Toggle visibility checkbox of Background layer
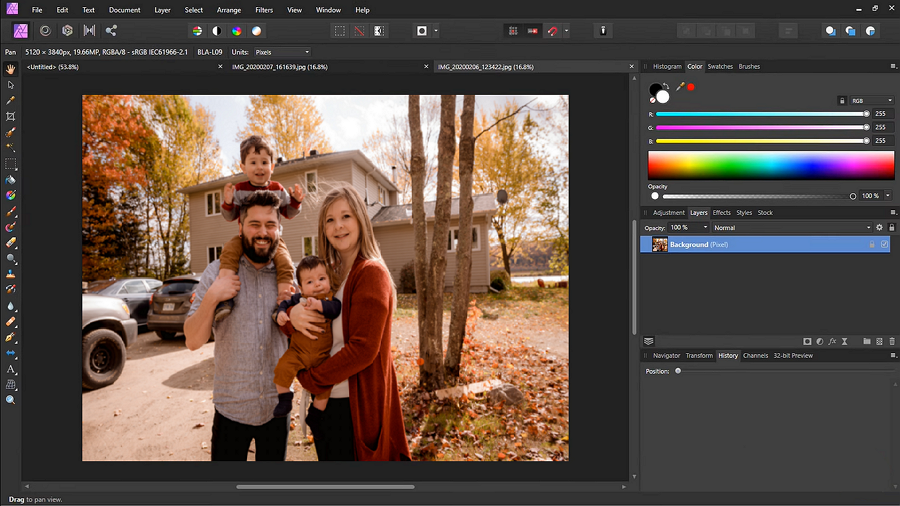 (x=884, y=245)
